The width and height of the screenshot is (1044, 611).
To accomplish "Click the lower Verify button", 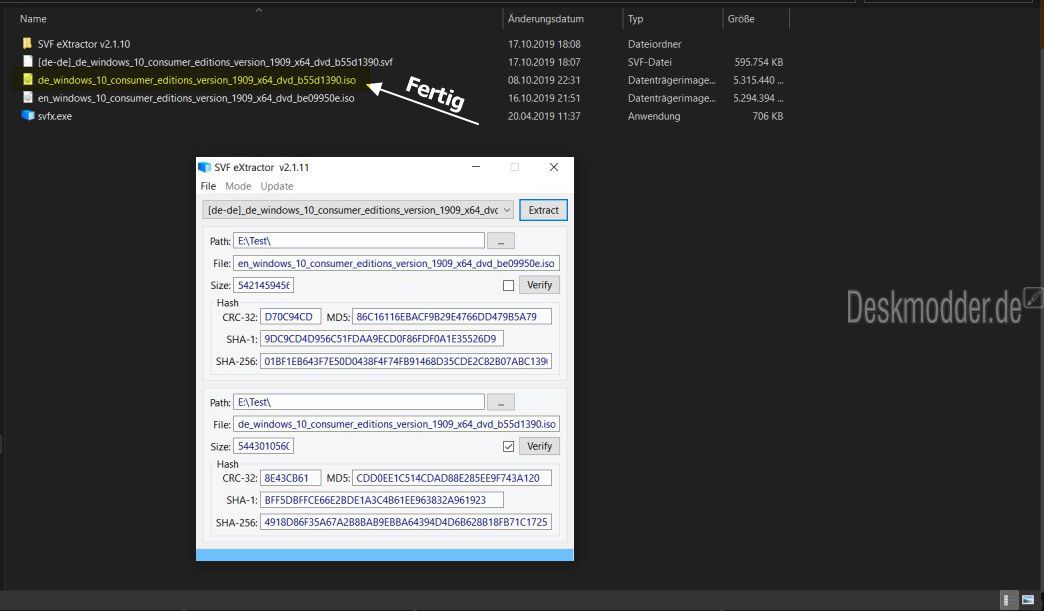I will [539, 446].
